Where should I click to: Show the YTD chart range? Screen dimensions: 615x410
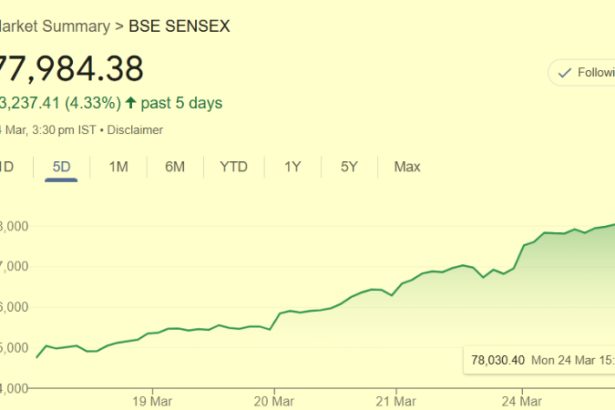tap(234, 167)
